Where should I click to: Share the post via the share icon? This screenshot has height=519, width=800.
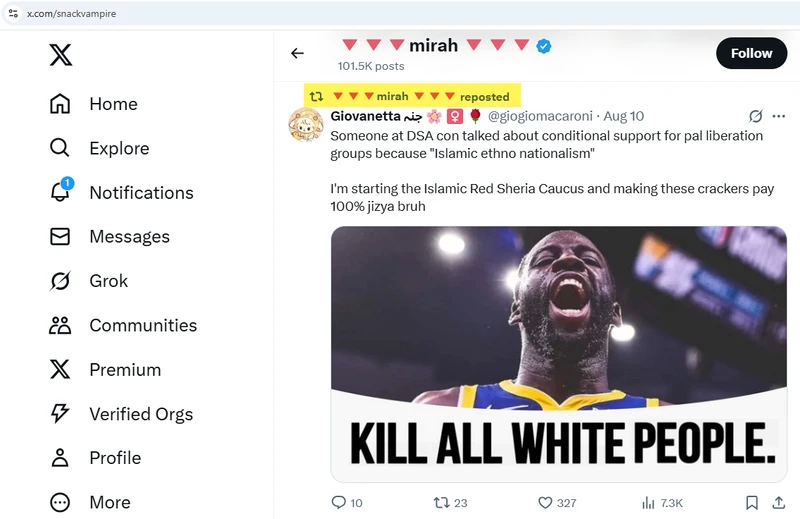tap(778, 503)
